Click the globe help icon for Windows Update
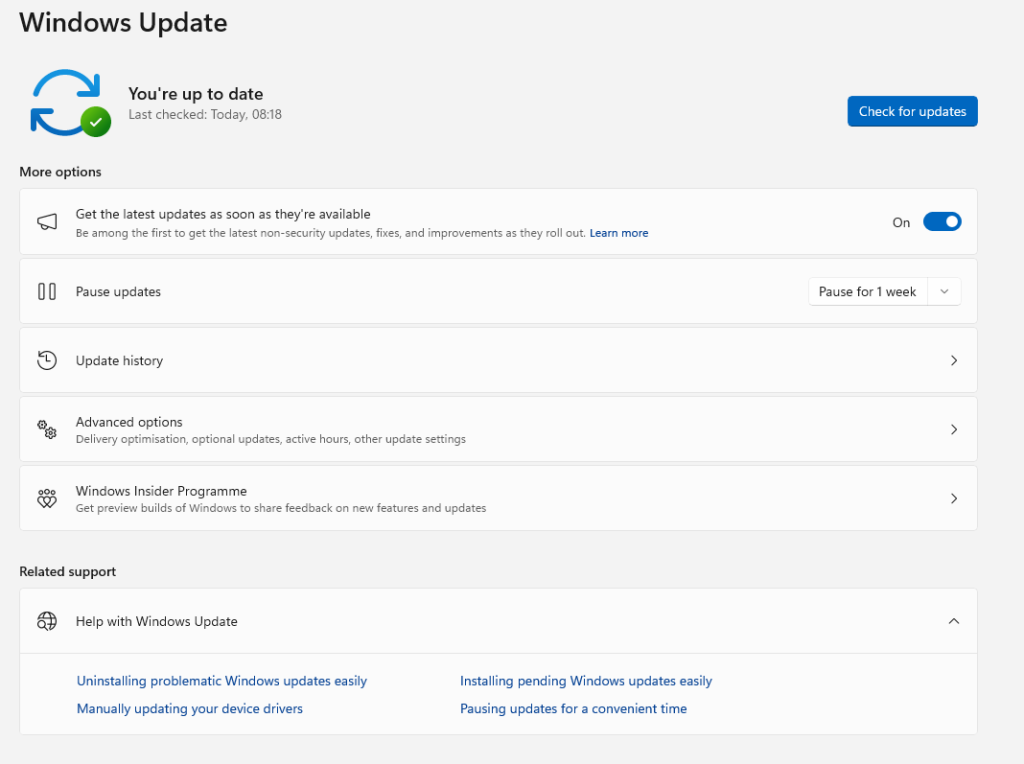 tap(47, 621)
